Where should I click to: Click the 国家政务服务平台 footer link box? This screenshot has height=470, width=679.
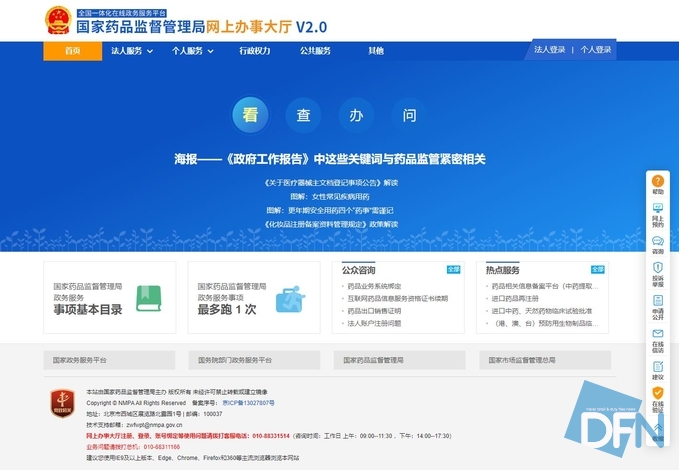pos(109,360)
